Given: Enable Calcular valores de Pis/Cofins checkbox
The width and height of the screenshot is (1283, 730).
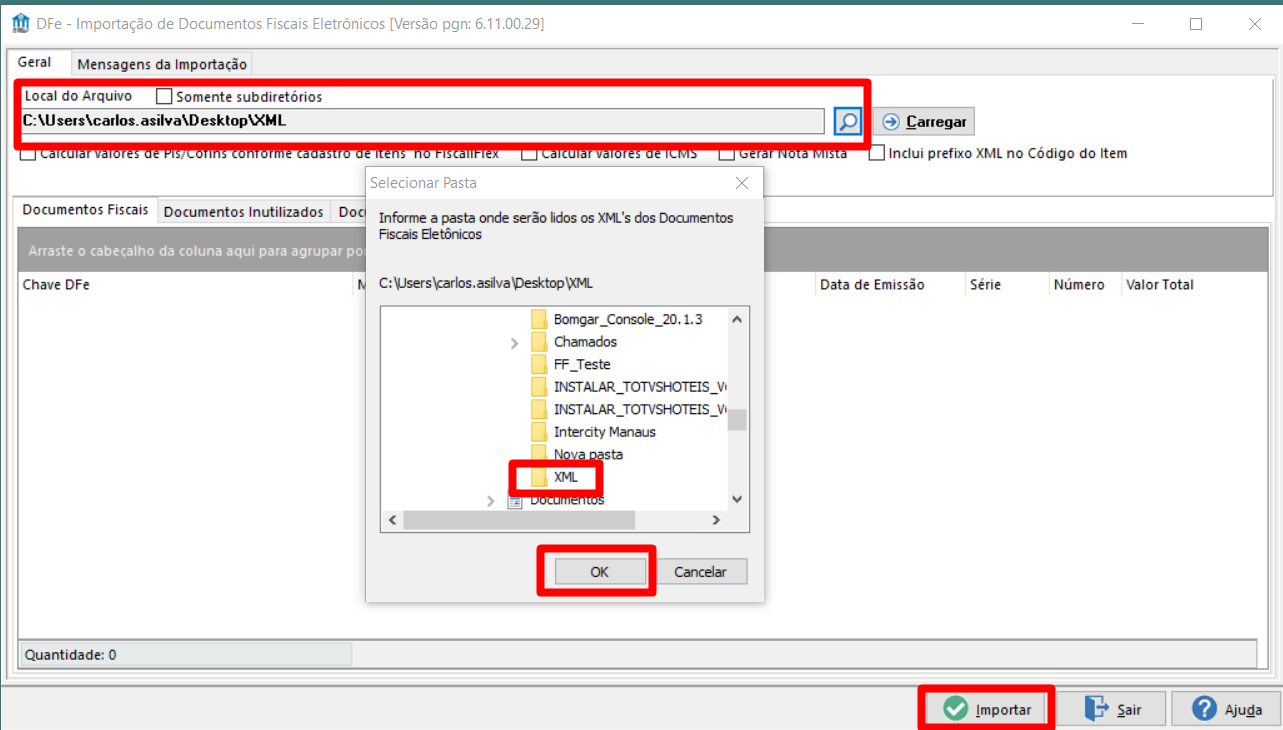Looking at the screenshot, I should 27,154.
